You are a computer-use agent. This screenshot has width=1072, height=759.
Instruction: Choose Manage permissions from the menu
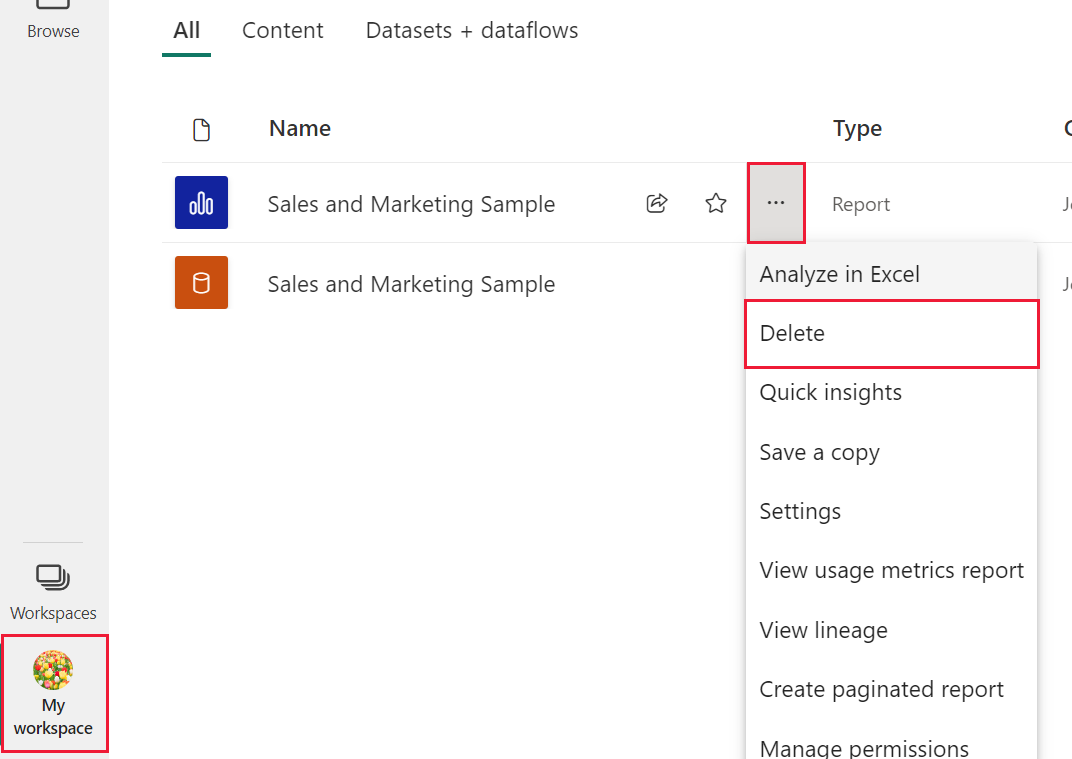(x=891, y=745)
